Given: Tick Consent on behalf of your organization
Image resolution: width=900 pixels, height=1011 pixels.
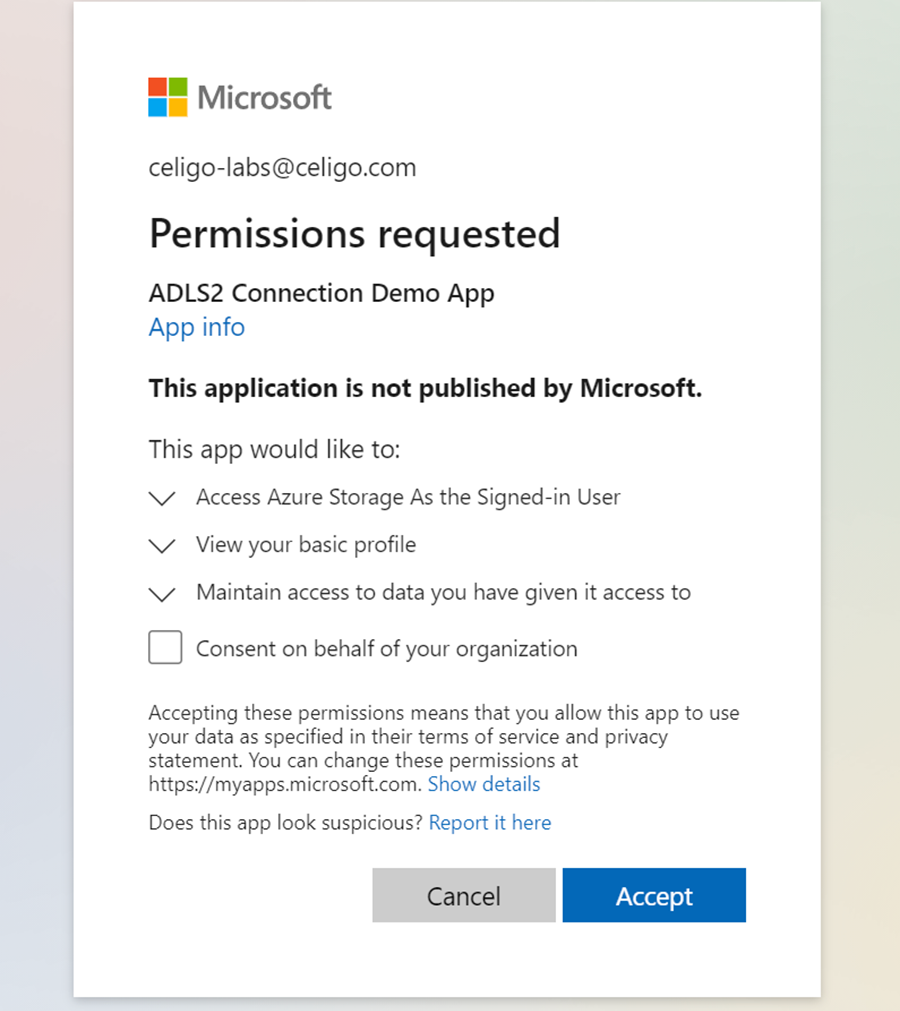Looking at the screenshot, I should point(165,647).
